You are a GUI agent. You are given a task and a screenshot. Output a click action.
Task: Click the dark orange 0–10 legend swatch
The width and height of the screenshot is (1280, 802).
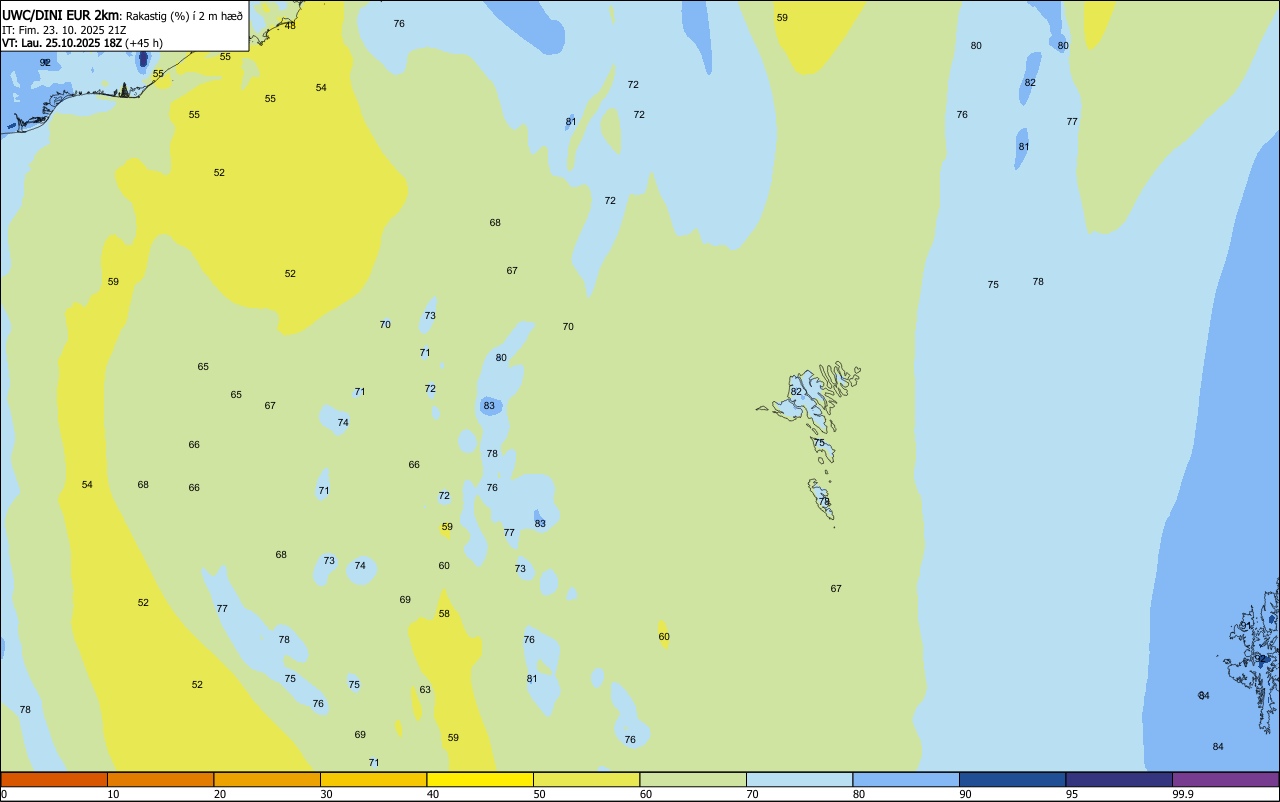tap(54, 779)
